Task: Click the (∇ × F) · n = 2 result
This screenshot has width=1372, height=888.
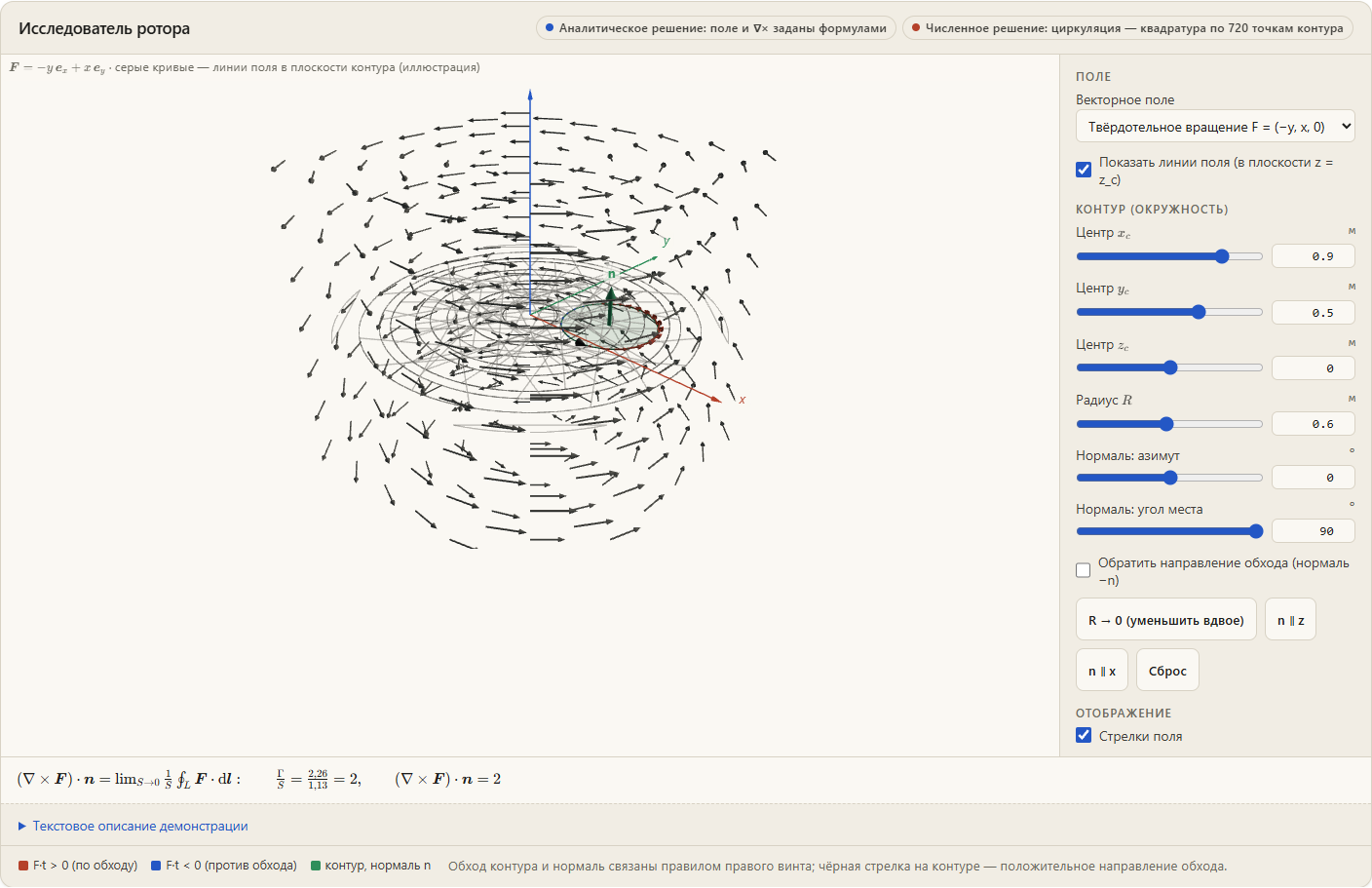Action: point(448,779)
